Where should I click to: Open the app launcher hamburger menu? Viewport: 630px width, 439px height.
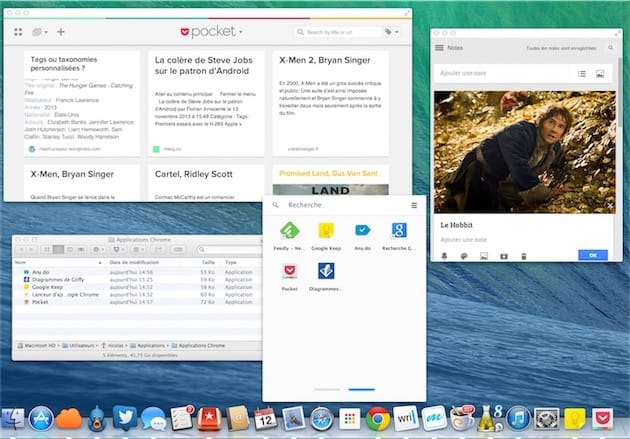click(414, 205)
